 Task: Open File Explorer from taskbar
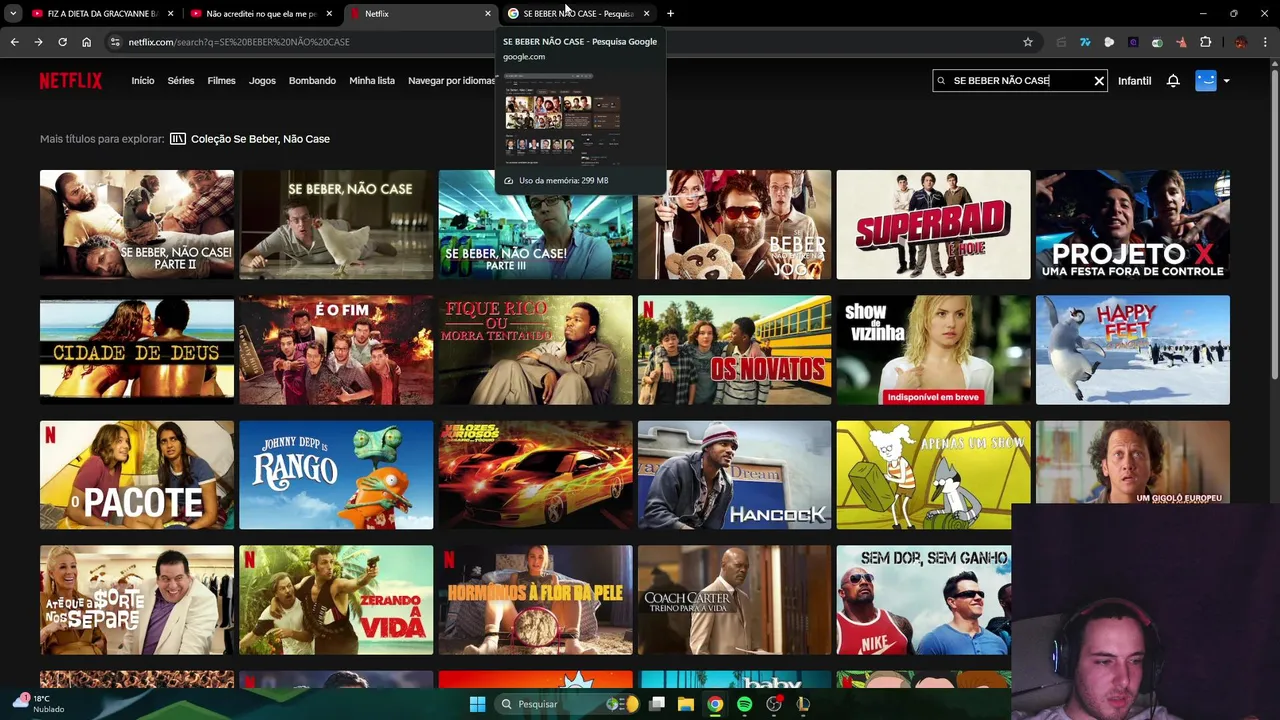coord(686,704)
